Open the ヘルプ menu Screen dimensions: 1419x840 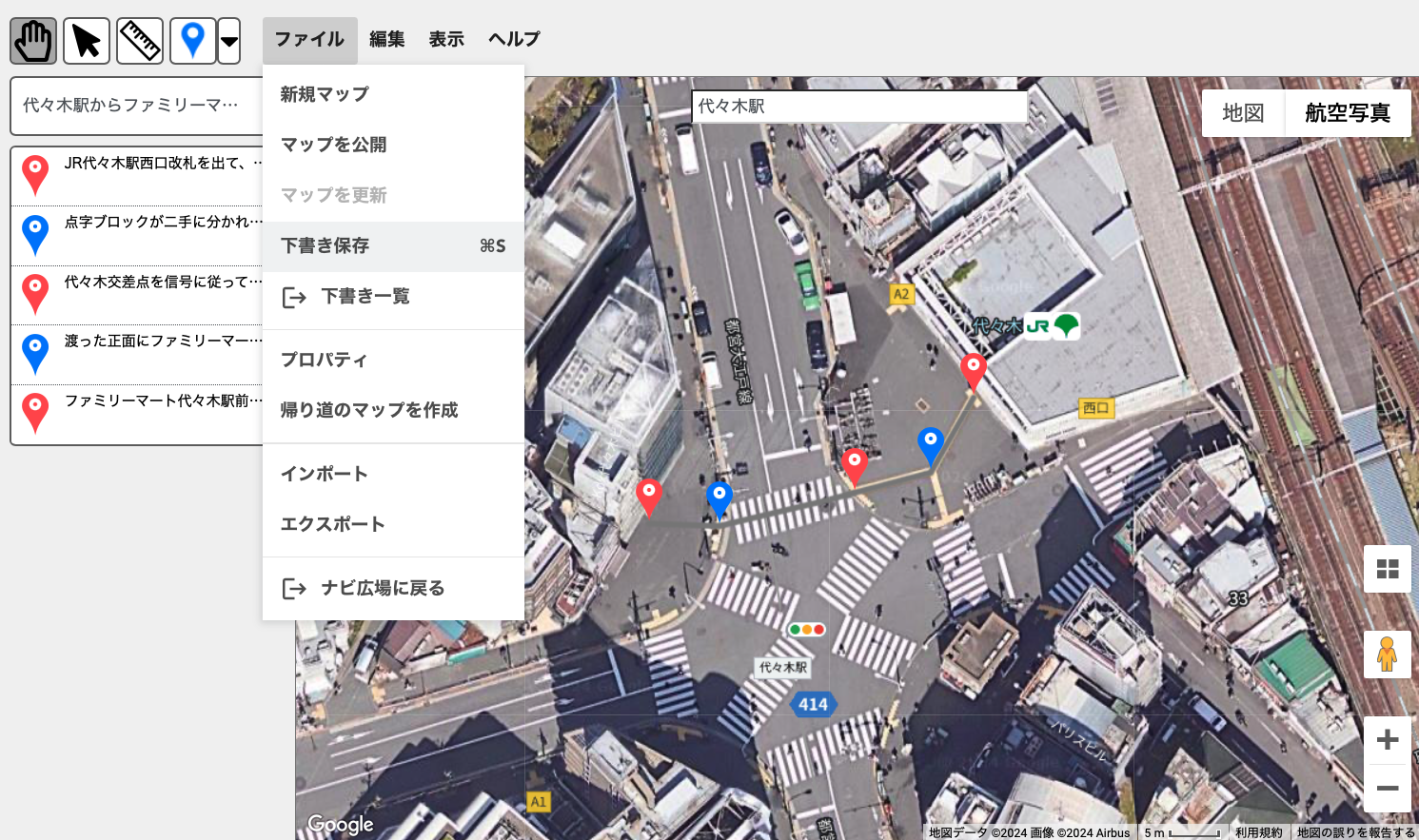(x=514, y=39)
